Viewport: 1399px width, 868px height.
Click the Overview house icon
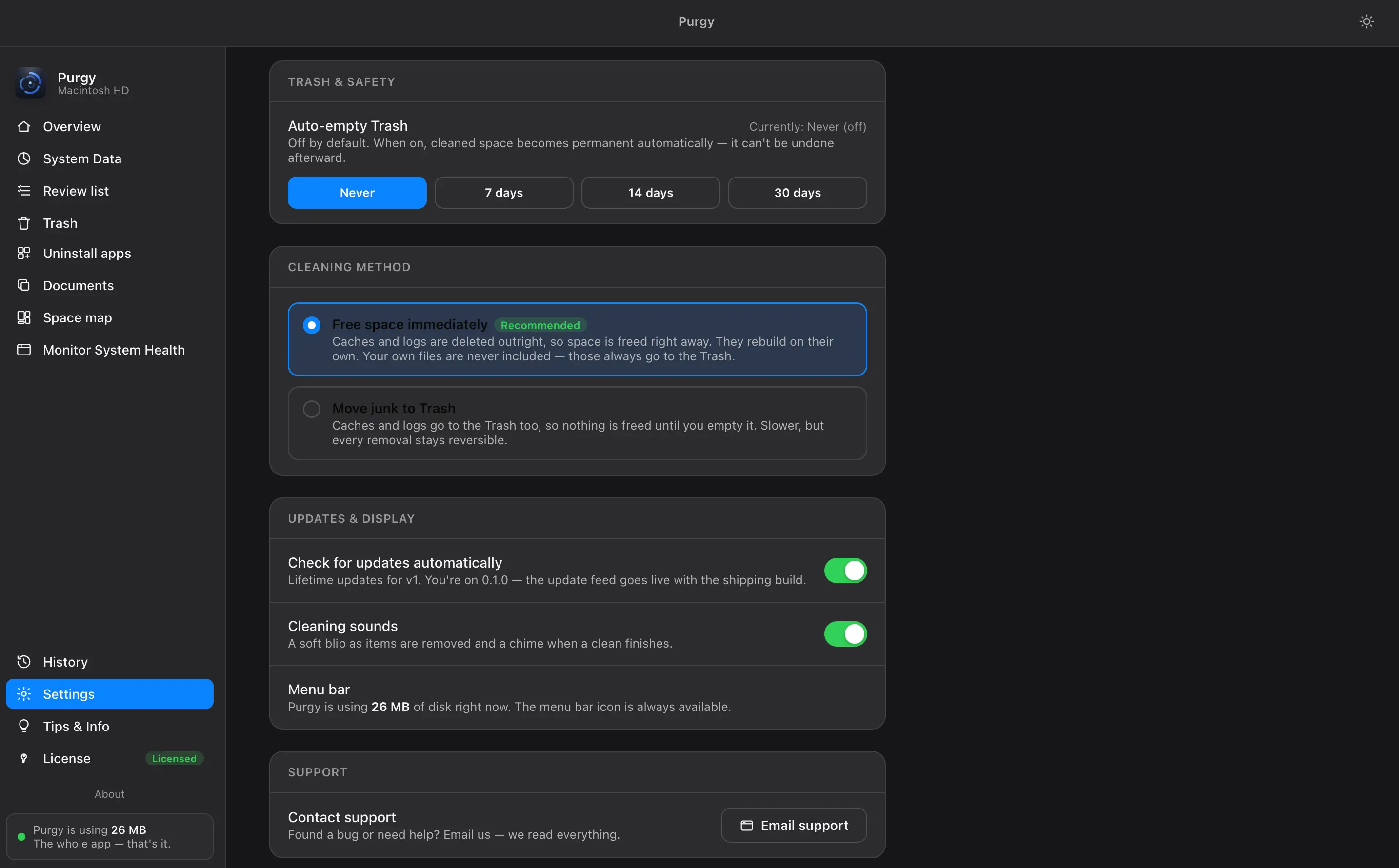[23, 126]
